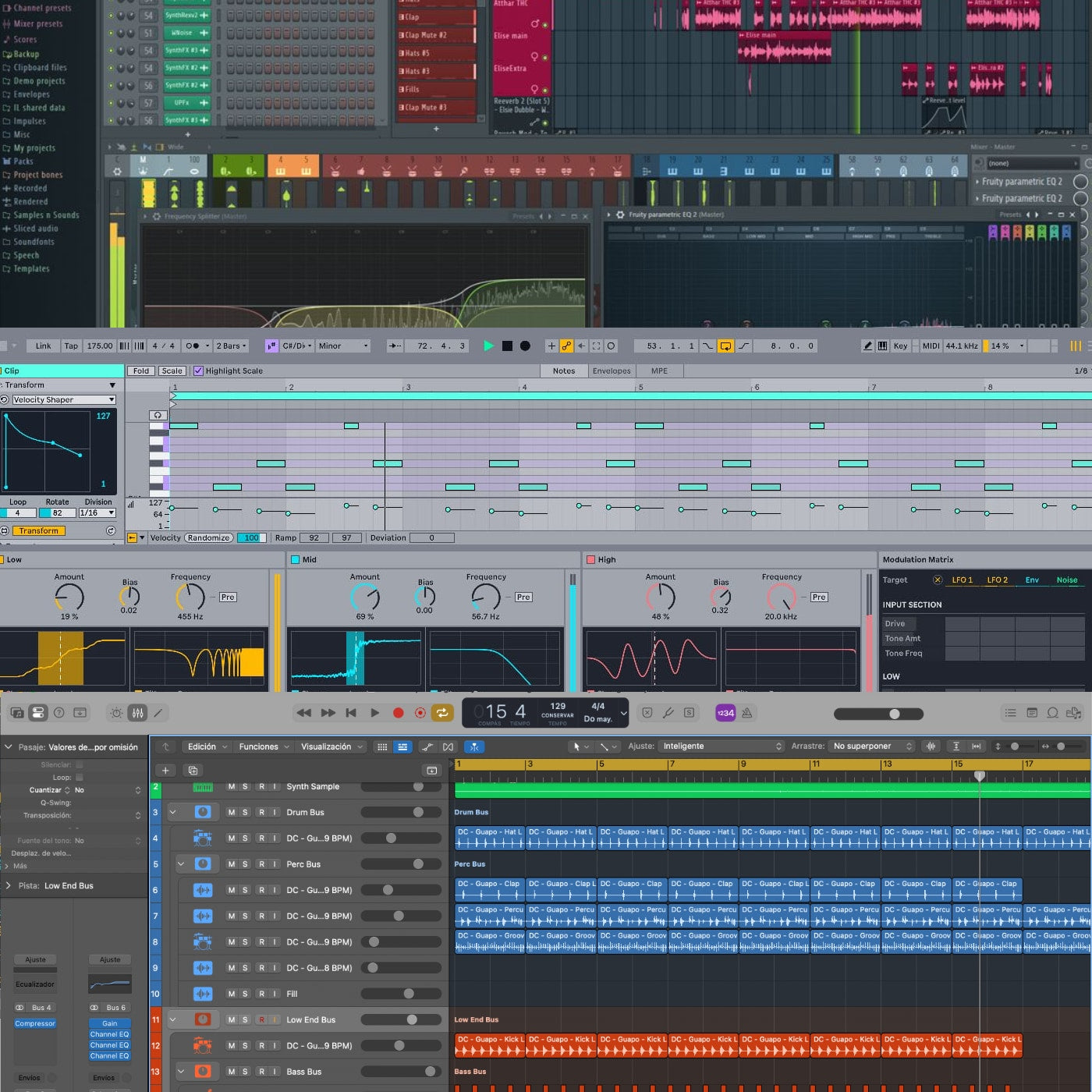Select the tuning fork icon in Logic's toolbar
Screen dimensions: 1092x1092
[667, 712]
